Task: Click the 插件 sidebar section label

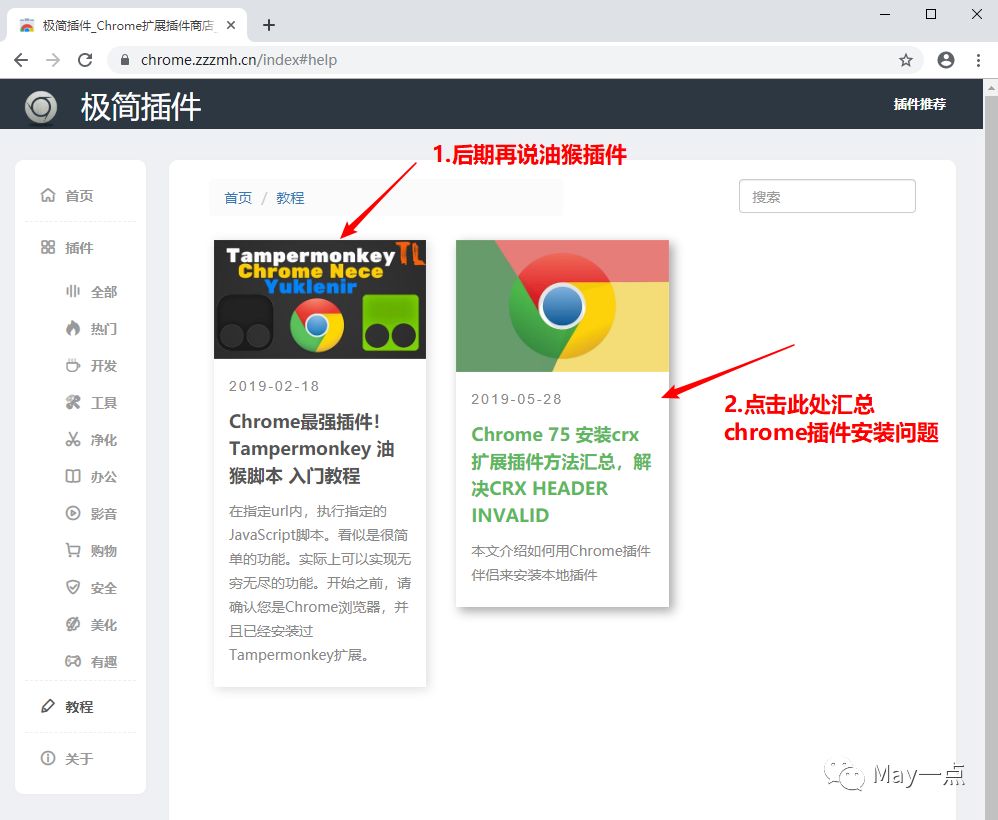Action: pos(79,248)
